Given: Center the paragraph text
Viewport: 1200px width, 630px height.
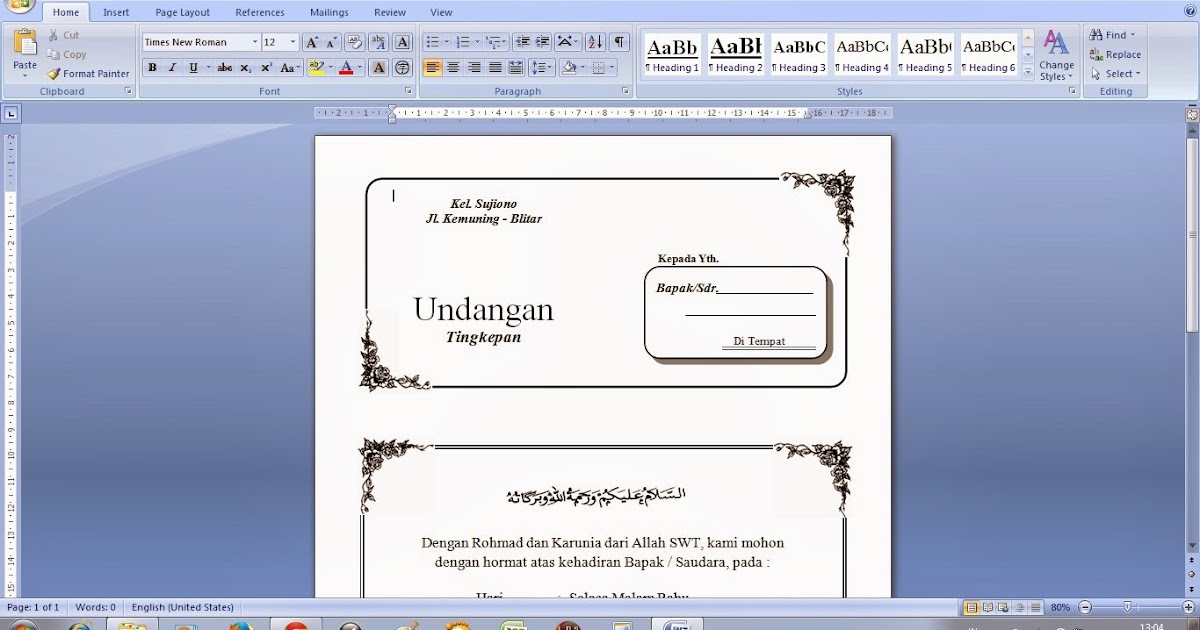Looking at the screenshot, I should click(x=453, y=68).
